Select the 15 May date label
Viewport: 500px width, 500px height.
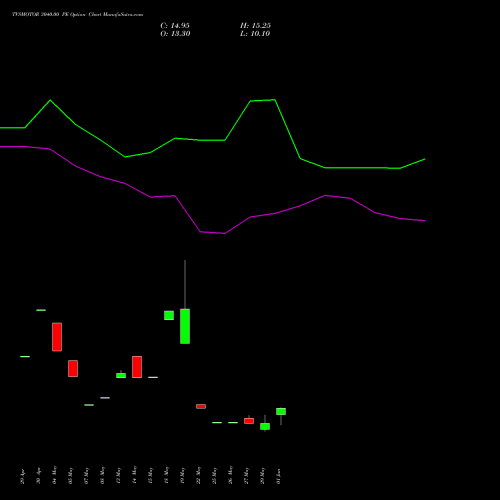pos(151,475)
